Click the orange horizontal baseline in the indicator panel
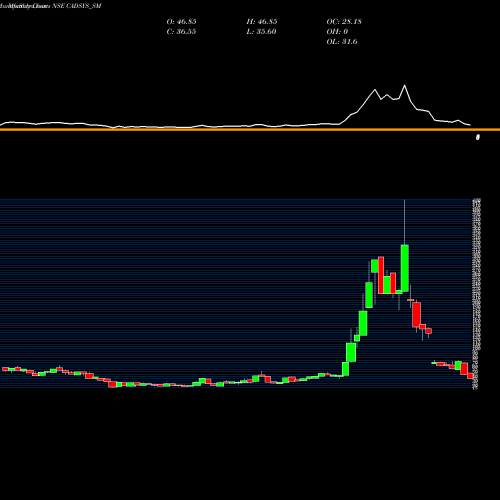Image resolution: width=500 pixels, height=500 pixels. [250, 129]
